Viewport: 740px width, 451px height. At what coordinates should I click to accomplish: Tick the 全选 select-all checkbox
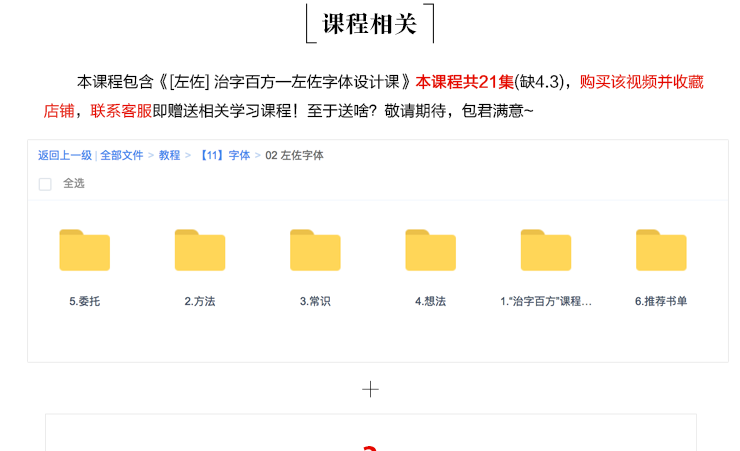[45, 184]
